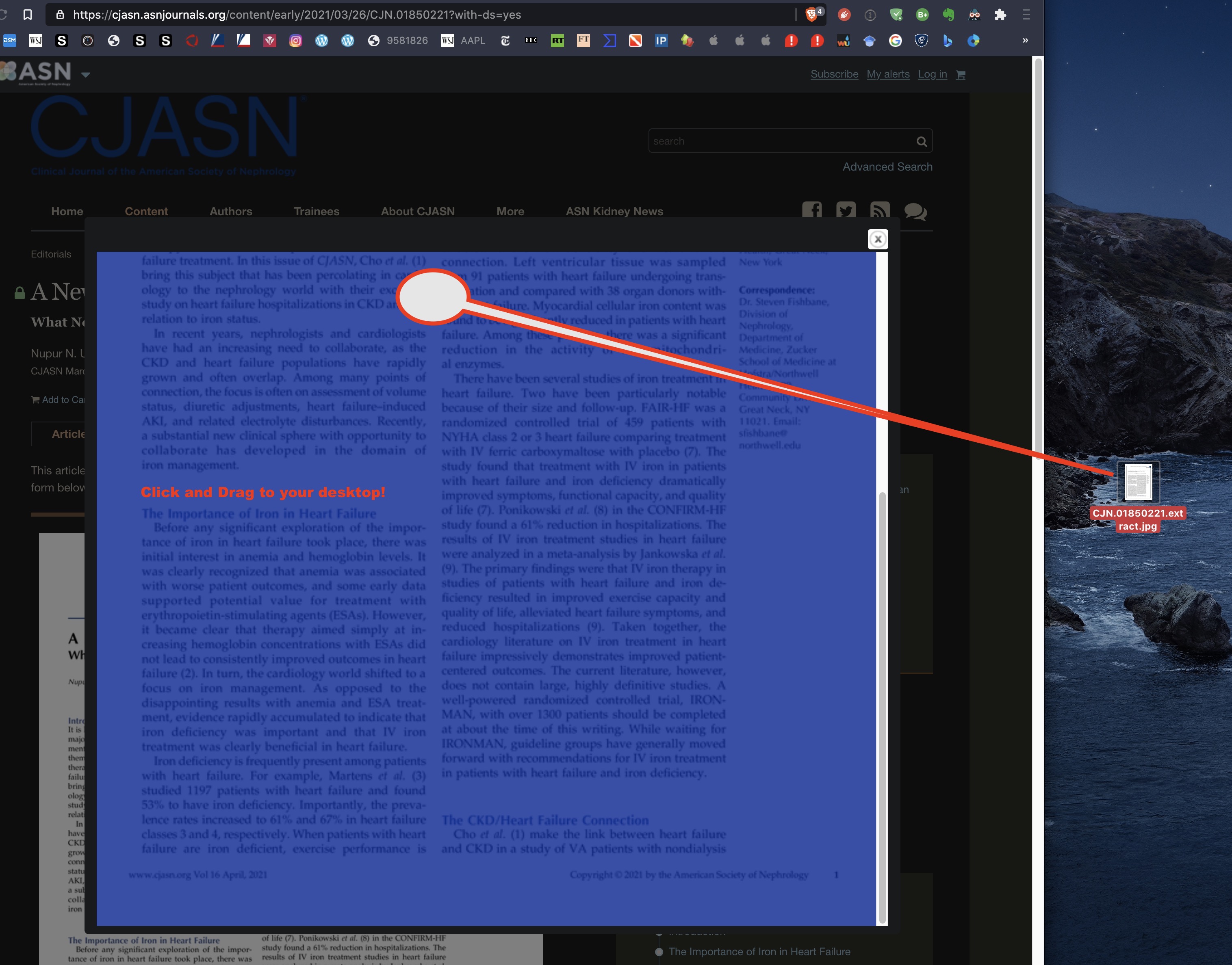This screenshot has height=965, width=1232.
Task: Expand the ASN logo dropdown arrow
Action: pyautogui.click(x=85, y=75)
